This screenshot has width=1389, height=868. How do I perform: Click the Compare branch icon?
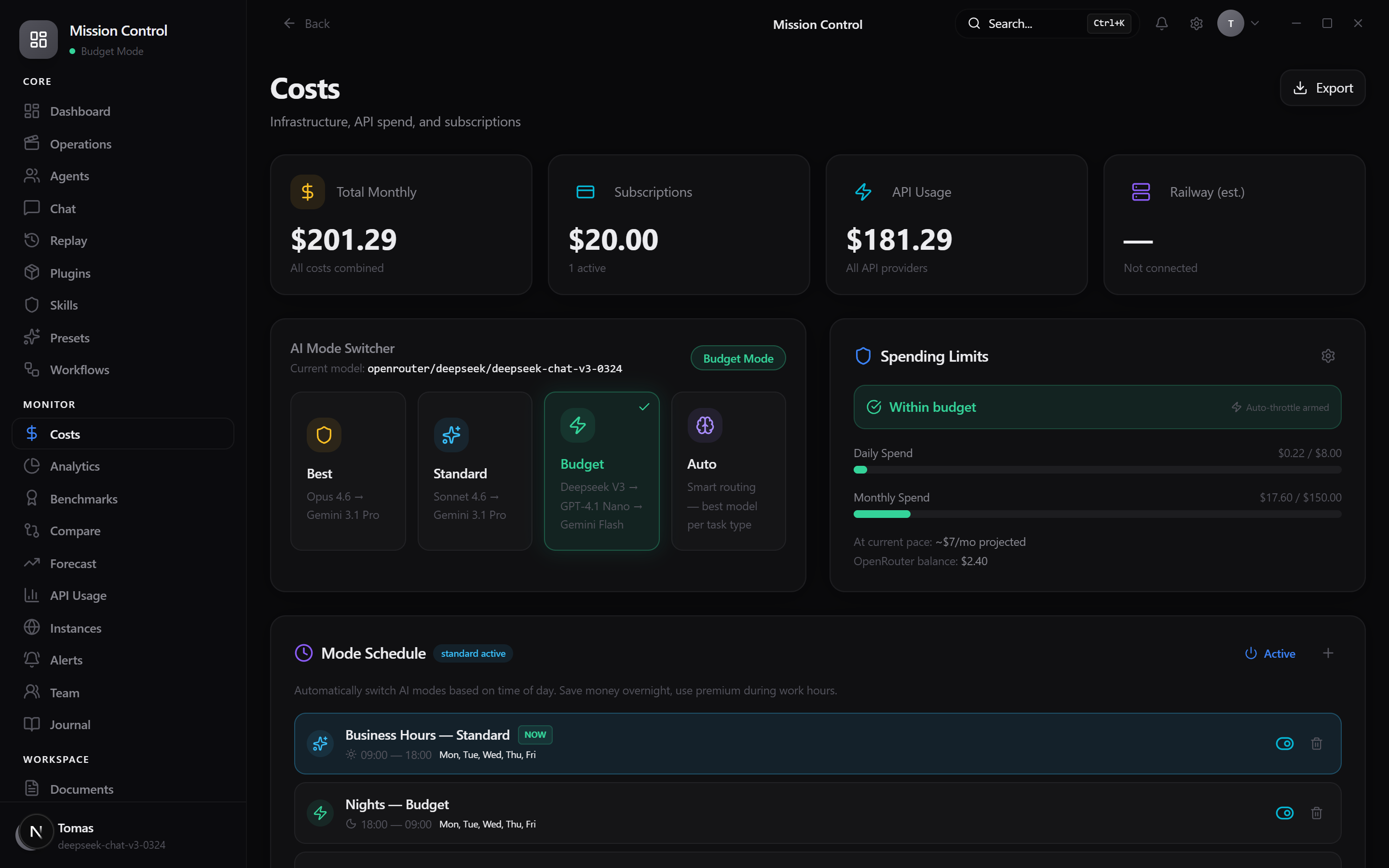point(32,531)
